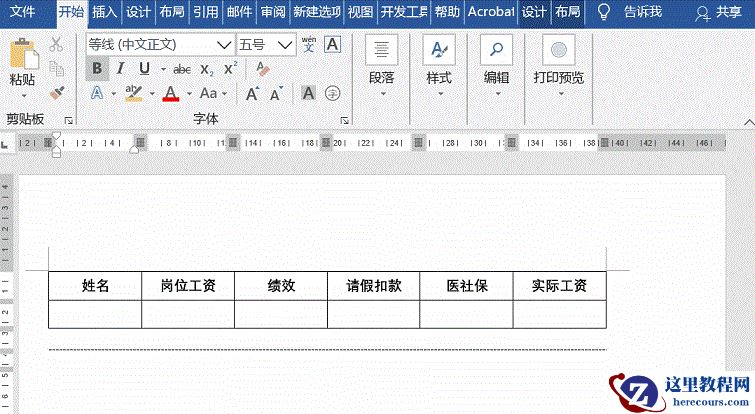Expand the Styles (样式) group
755x414 pixels.
(439, 65)
